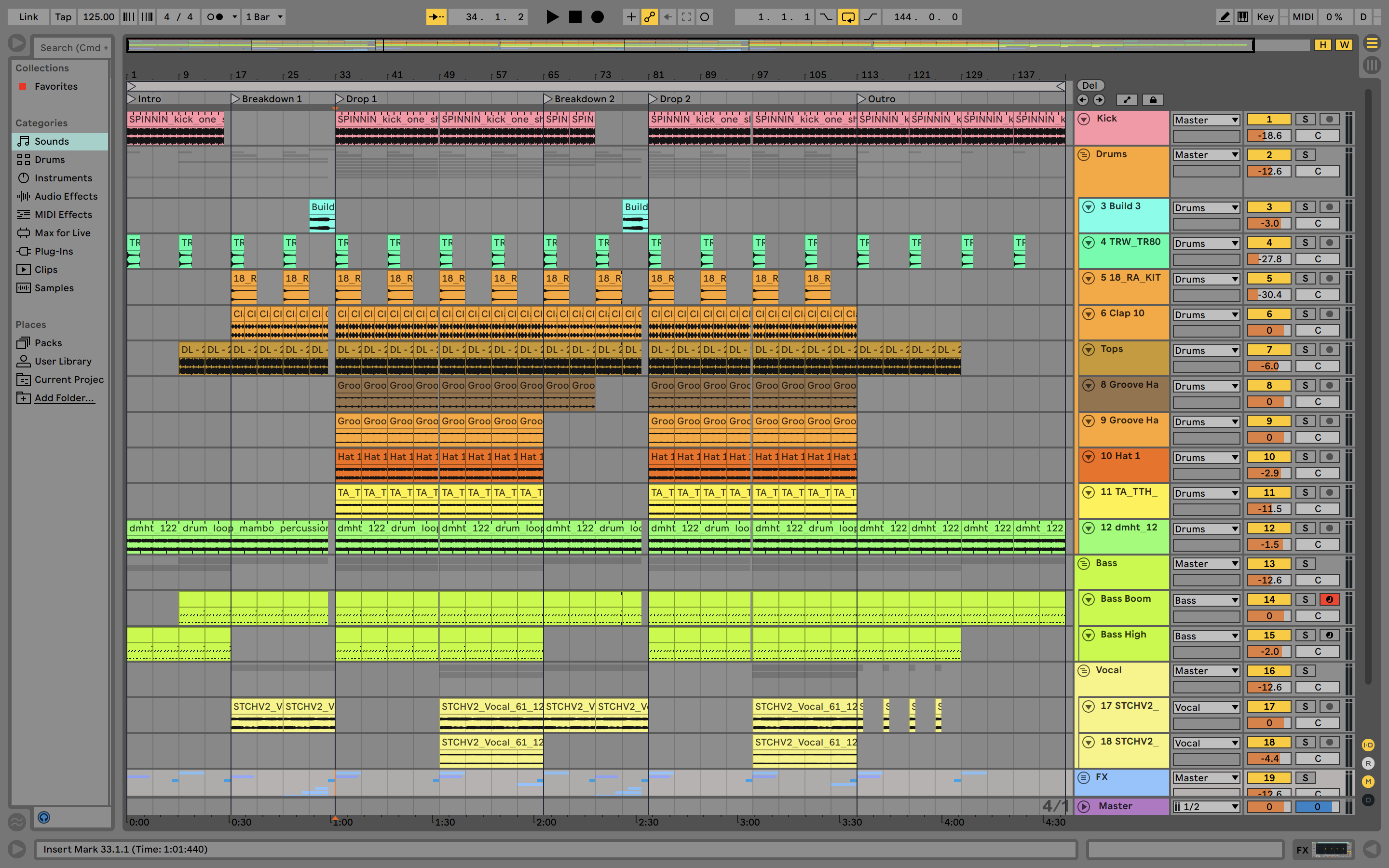Solo the 10 Hat 1 track

pyautogui.click(x=1305, y=457)
